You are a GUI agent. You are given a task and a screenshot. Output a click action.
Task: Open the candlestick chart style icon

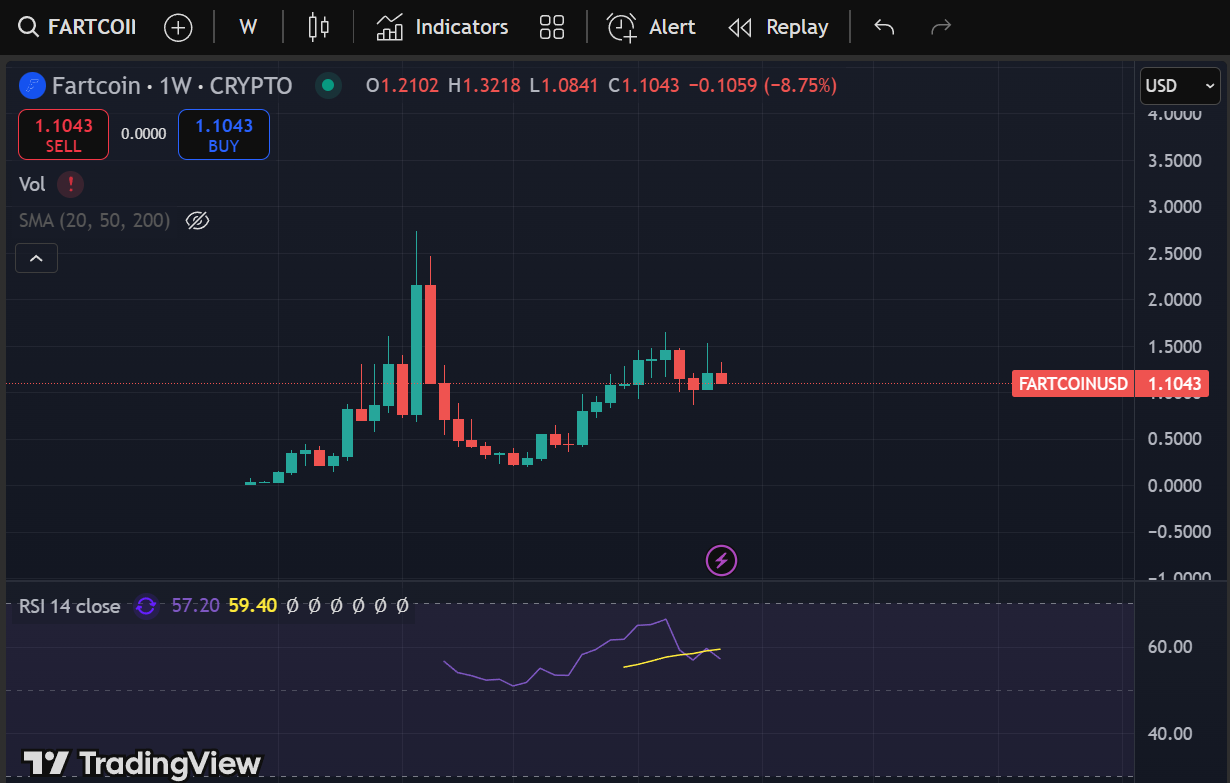[x=318, y=27]
